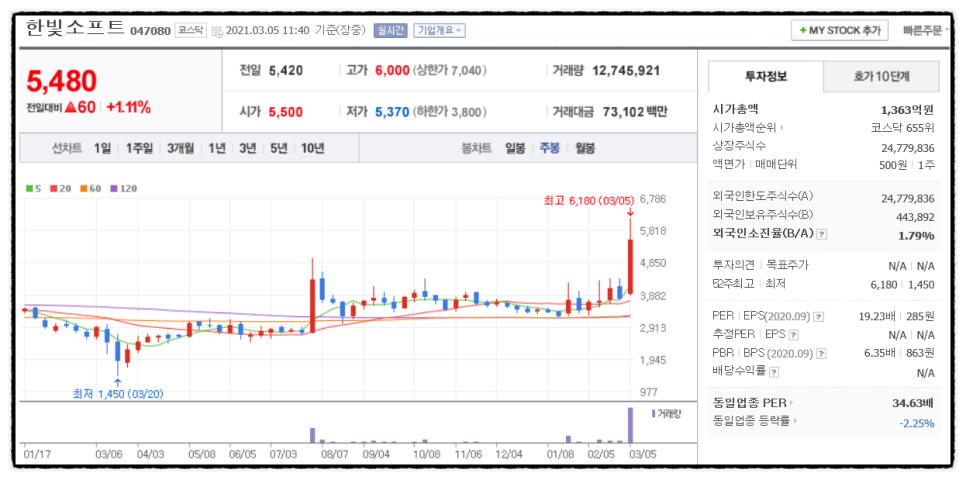Click the stock name 한빛소프트
Image resolution: width=966 pixels, height=480 pixels.
coord(75,28)
